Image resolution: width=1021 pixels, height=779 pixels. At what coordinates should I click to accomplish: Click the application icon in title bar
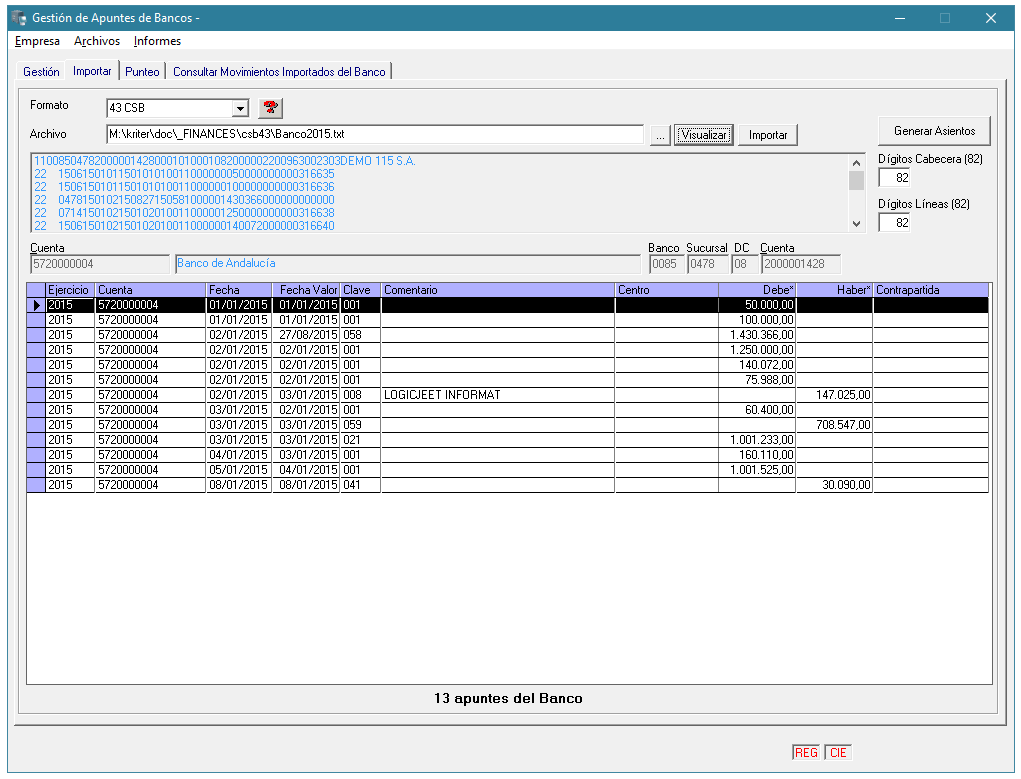tap(18, 18)
